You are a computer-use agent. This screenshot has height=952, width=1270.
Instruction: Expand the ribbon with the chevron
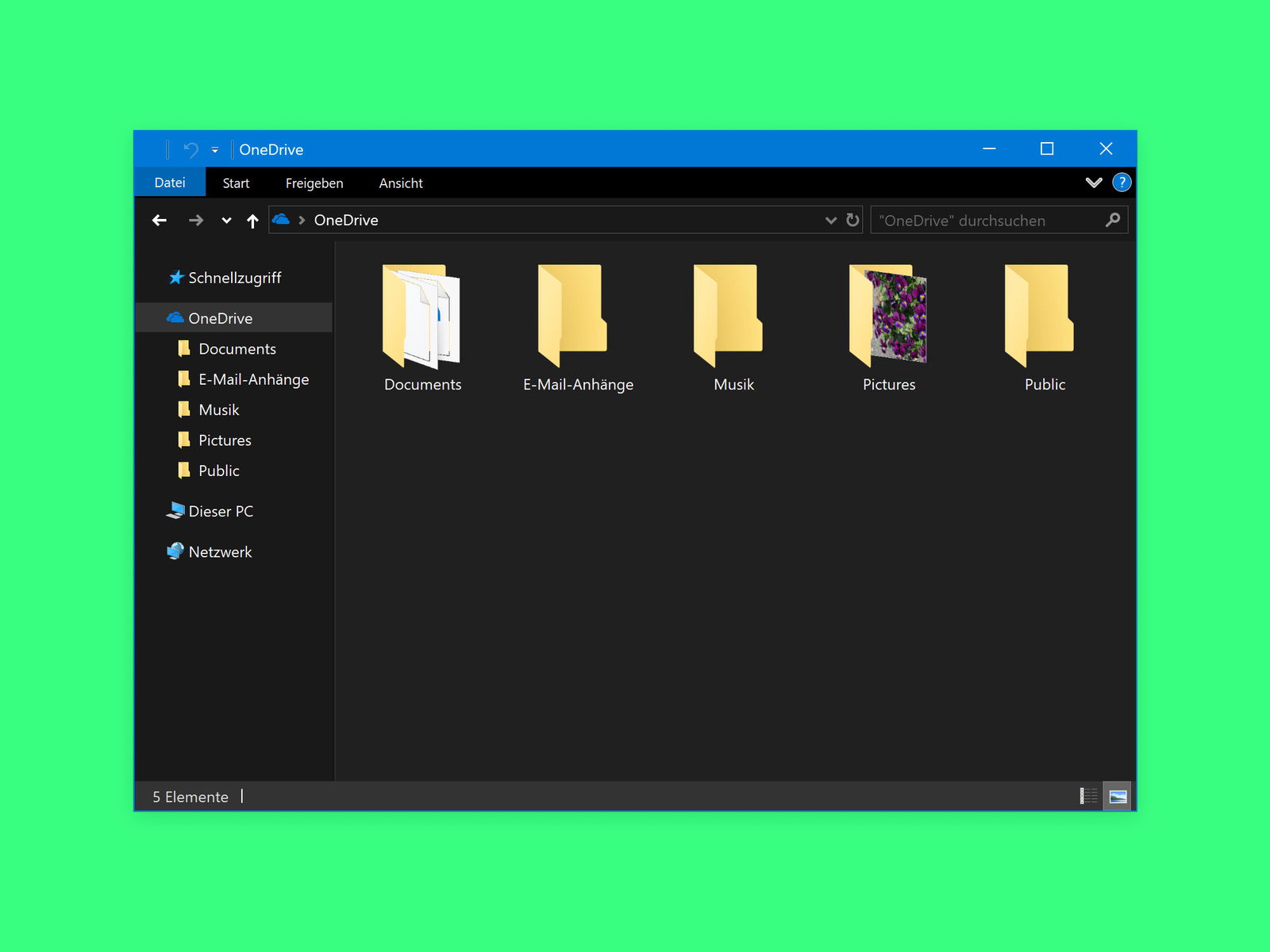point(1094,182)
